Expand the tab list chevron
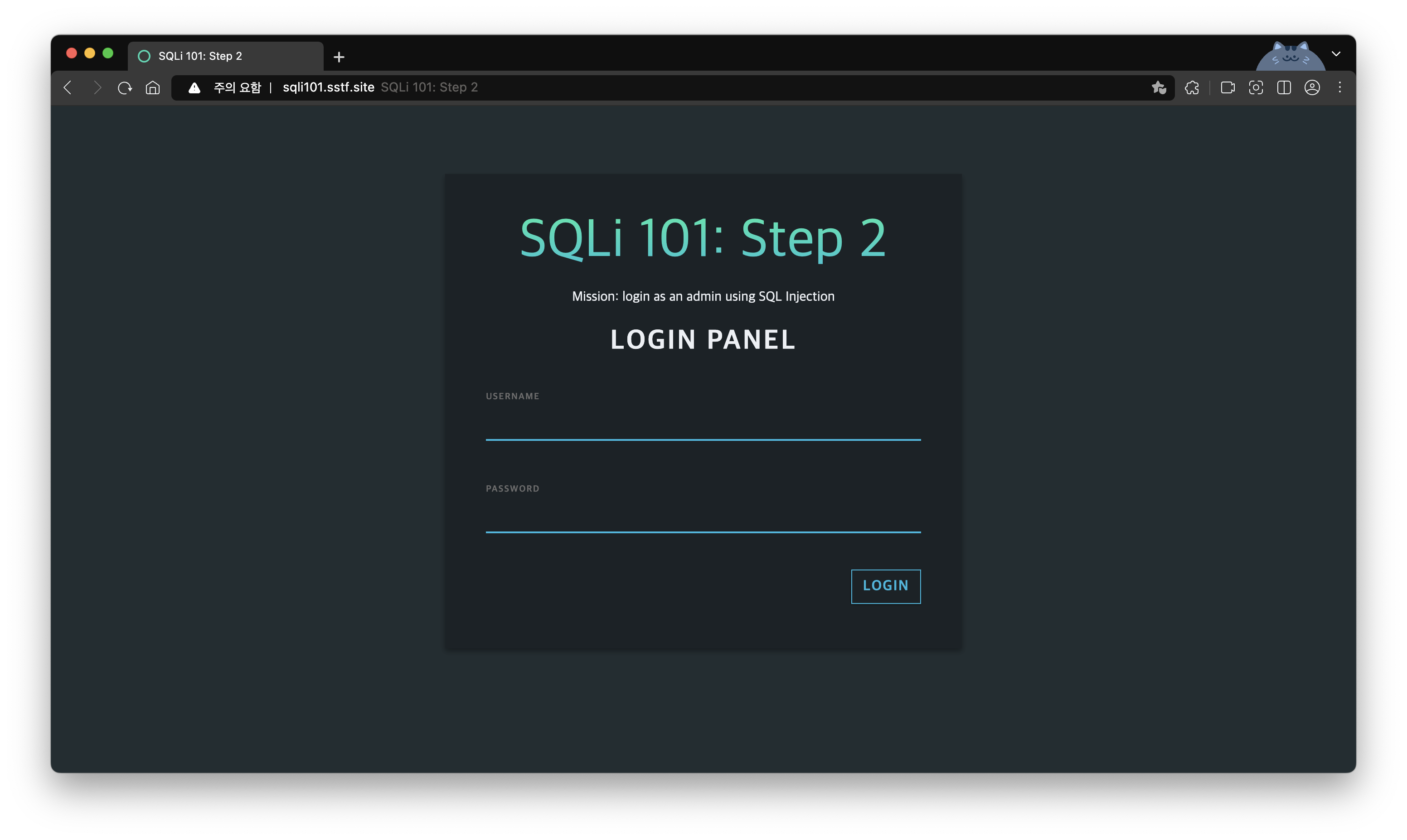 pos(1336,54)
